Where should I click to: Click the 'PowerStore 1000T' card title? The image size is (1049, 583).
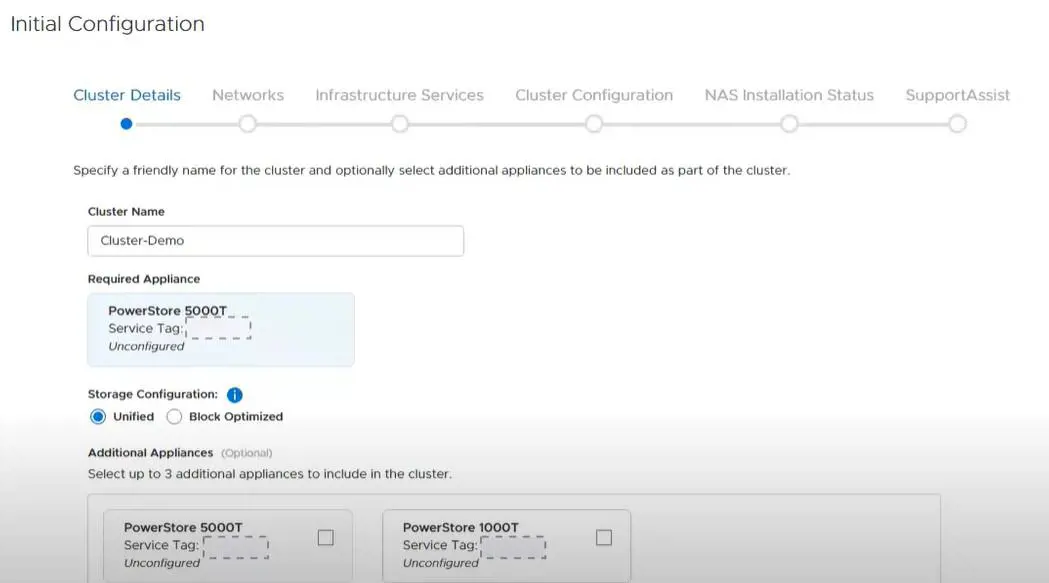pos(461,527)
